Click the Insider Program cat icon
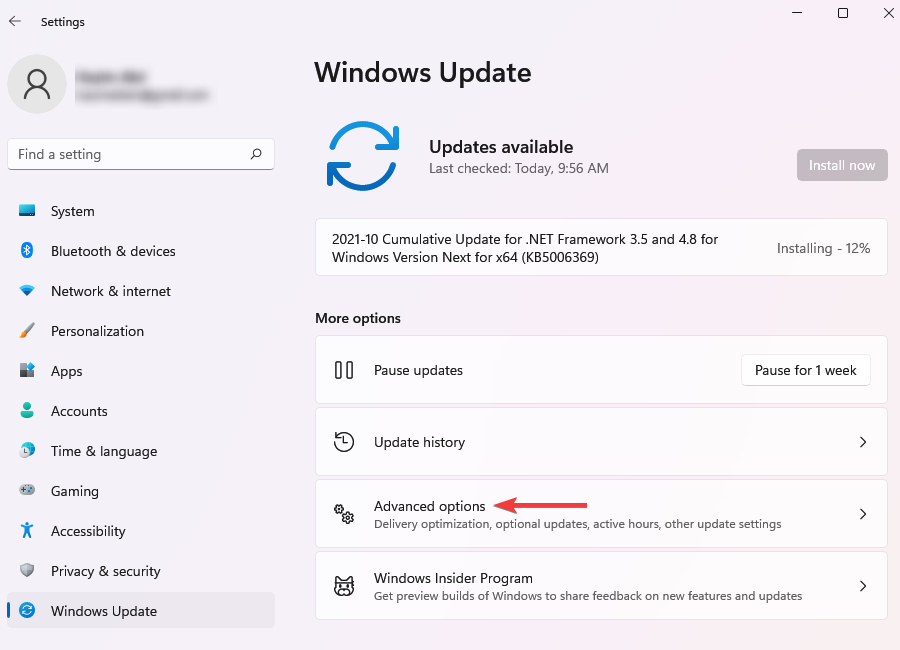The height and width of the screenshot is (650, 900). (x=344, y=586)
